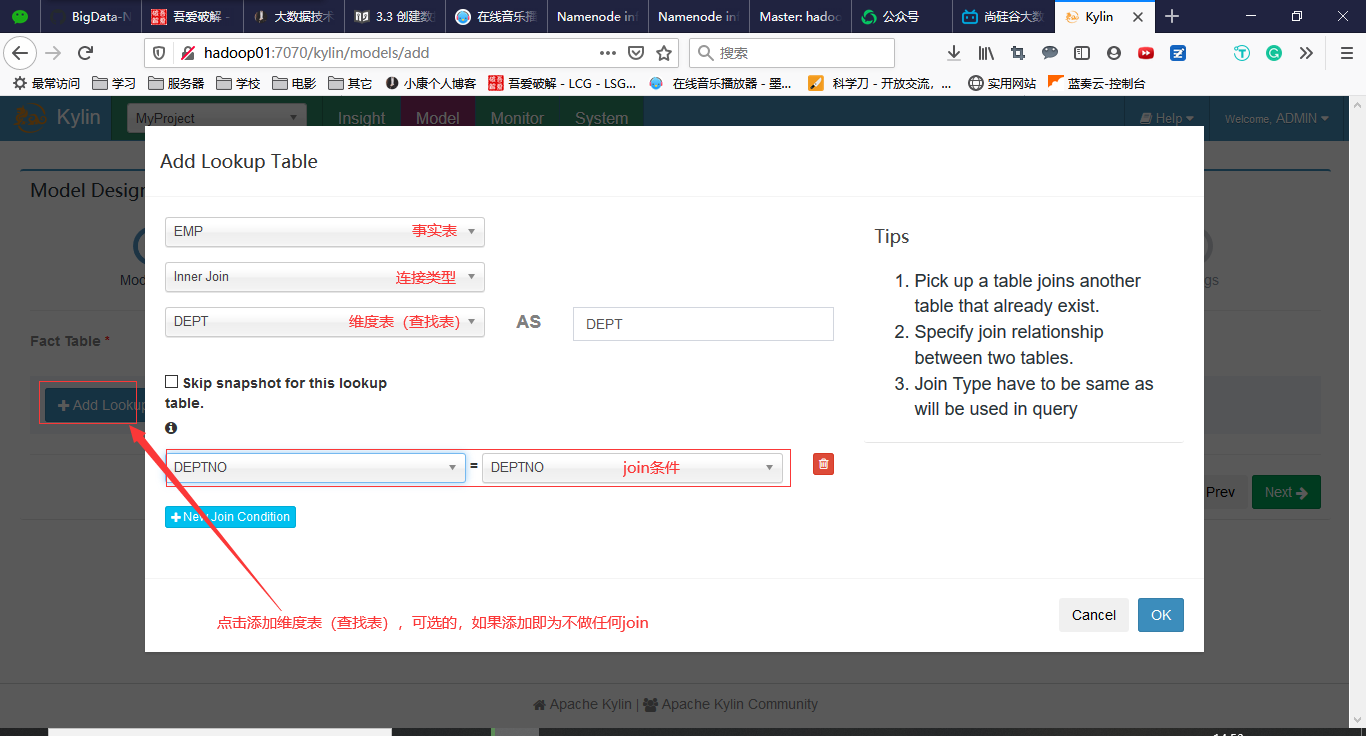Click the address bar URL hadoop01:7070
The height and width of the screenshot is (736, 1366).
point(317,53)
